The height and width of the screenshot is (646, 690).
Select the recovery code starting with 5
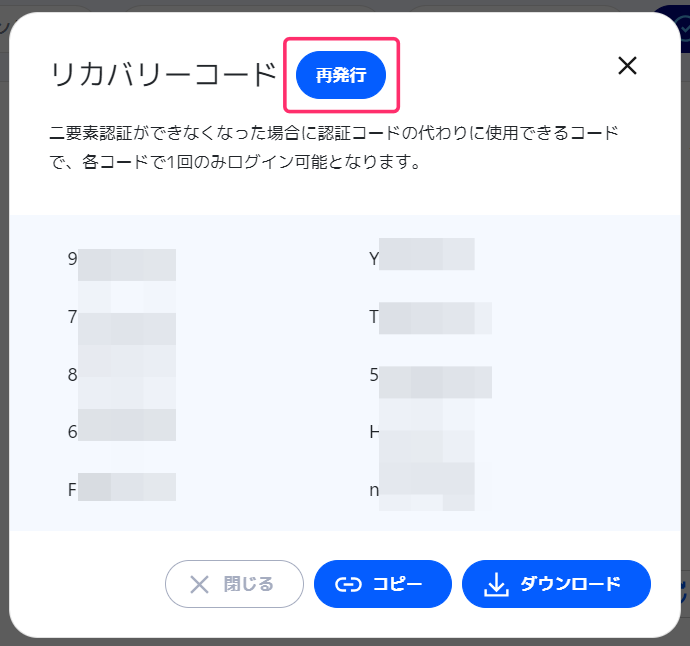pyautogui.click(x=429, y=377)
